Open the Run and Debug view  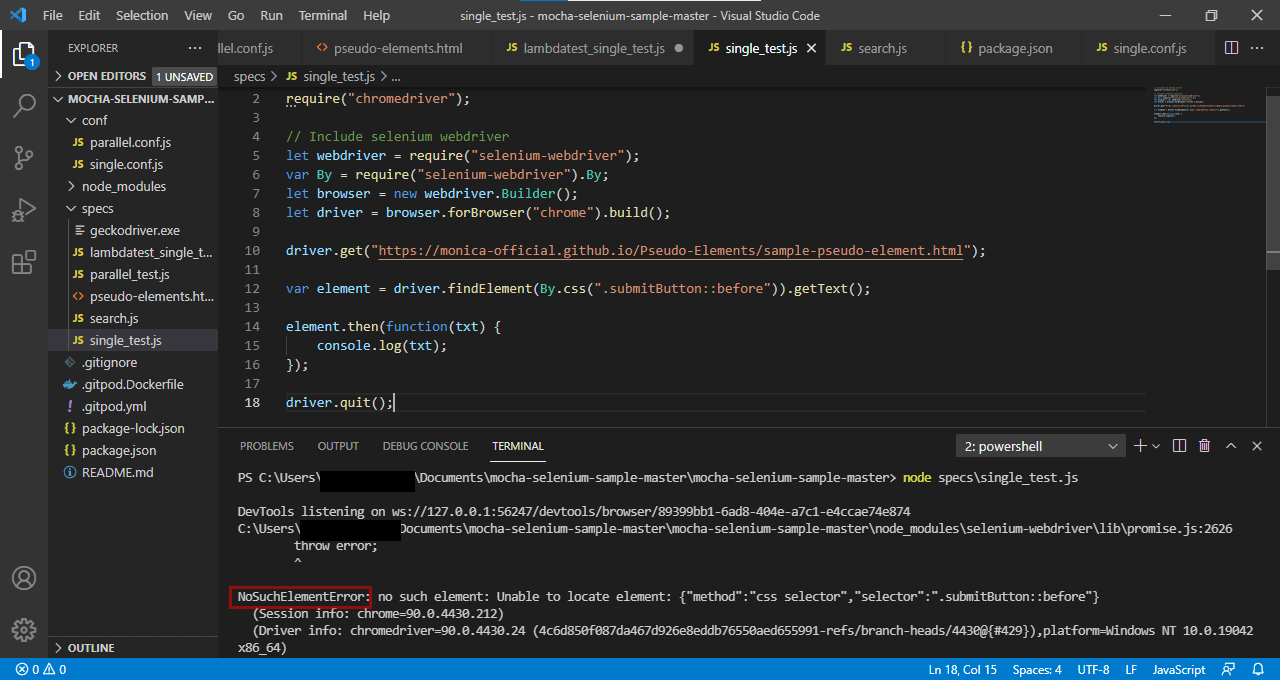pos(24,211)
